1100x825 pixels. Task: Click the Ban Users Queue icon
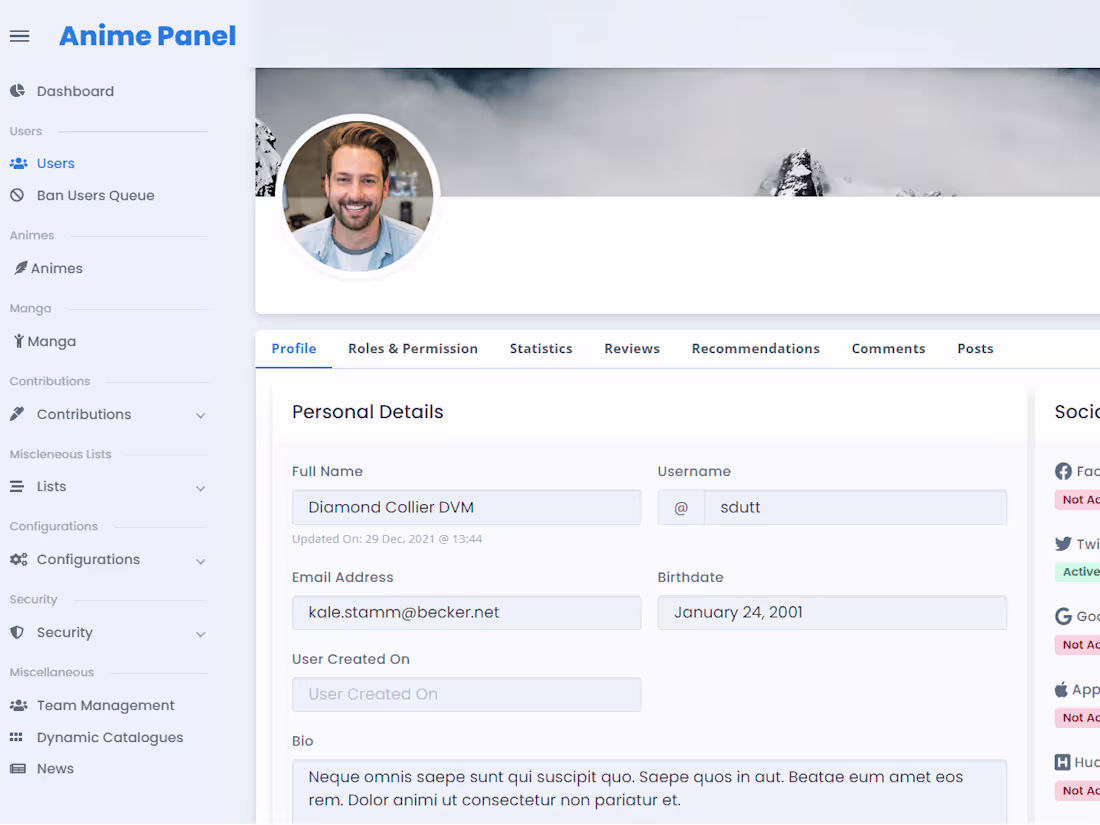[x=16, y=195]
